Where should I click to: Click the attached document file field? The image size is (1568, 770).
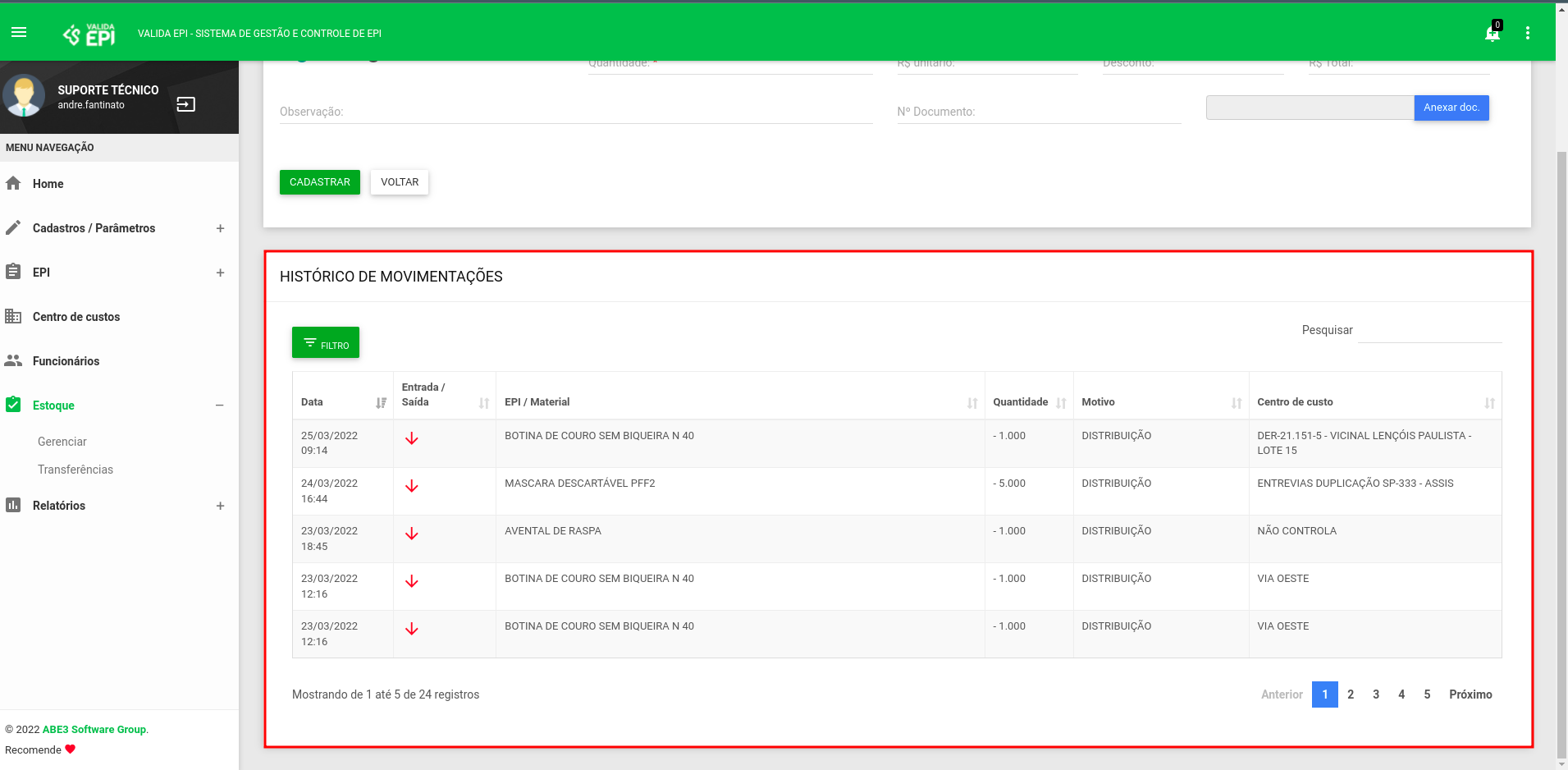[1310, 108]
